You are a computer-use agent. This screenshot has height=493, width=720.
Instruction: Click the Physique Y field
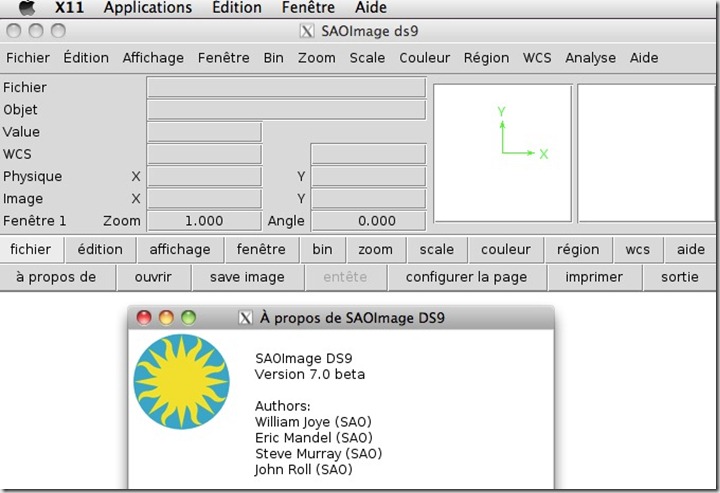point(369,176)
